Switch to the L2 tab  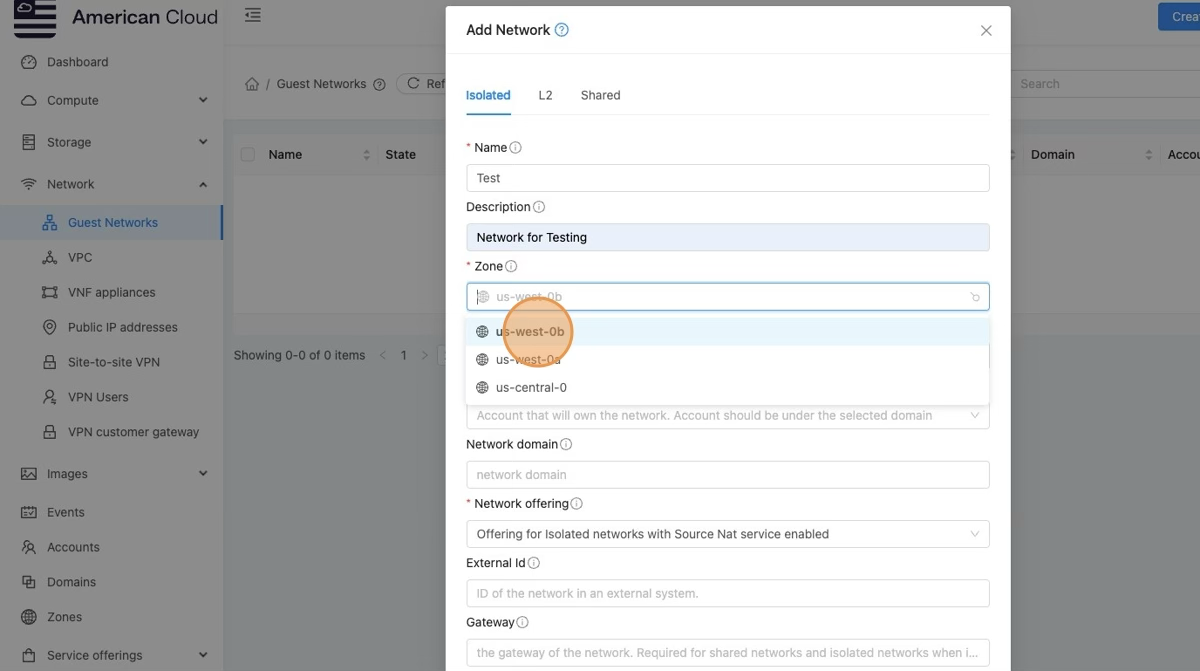pyautogui.click(x=545, y=96)
